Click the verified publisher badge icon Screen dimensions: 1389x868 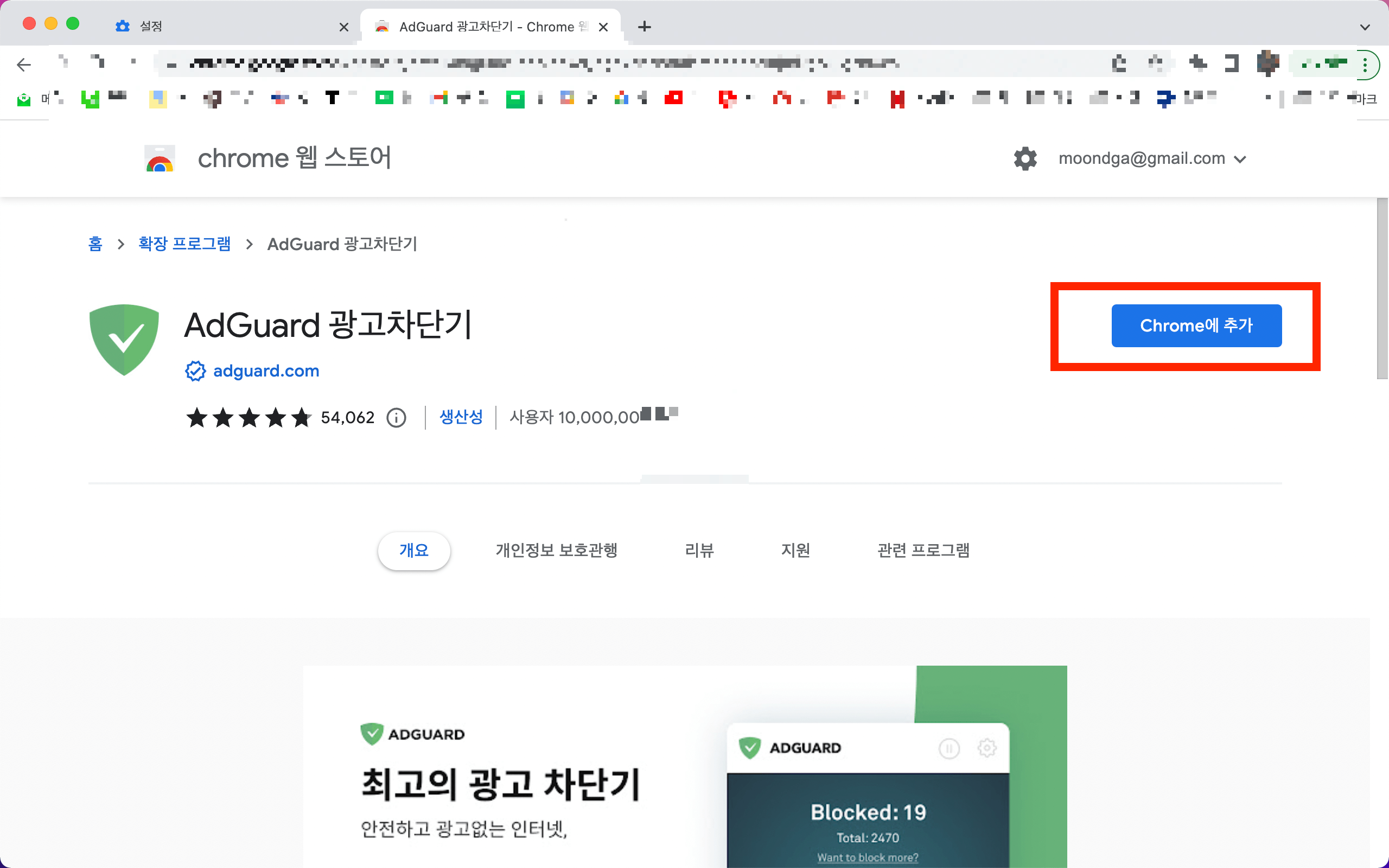tap(195, 371)
